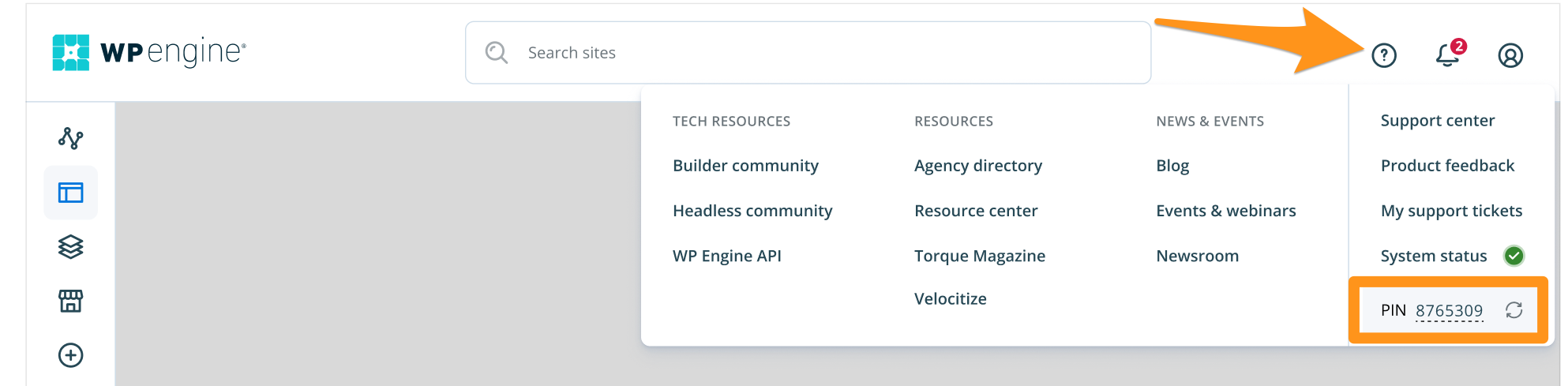Click the help question mark icon
The width and height of the screenshot is (1568, 386).
pyautogui.click(x=1383, y=55)
